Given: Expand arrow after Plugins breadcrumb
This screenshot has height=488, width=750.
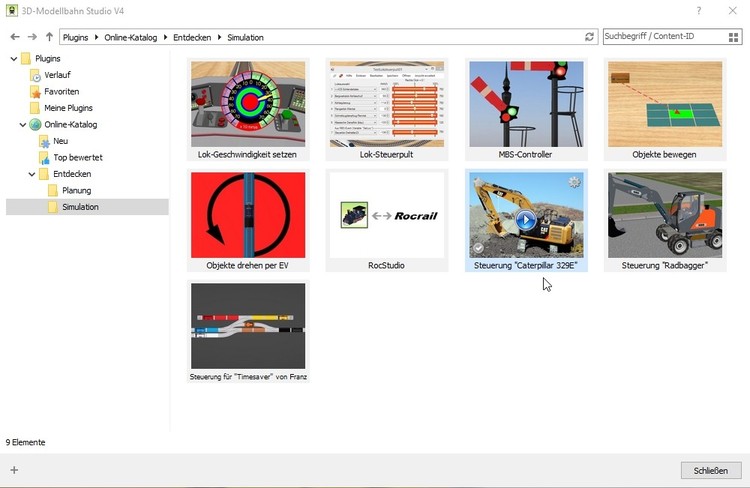Looking at the screenshot, I should coord(96,37).
